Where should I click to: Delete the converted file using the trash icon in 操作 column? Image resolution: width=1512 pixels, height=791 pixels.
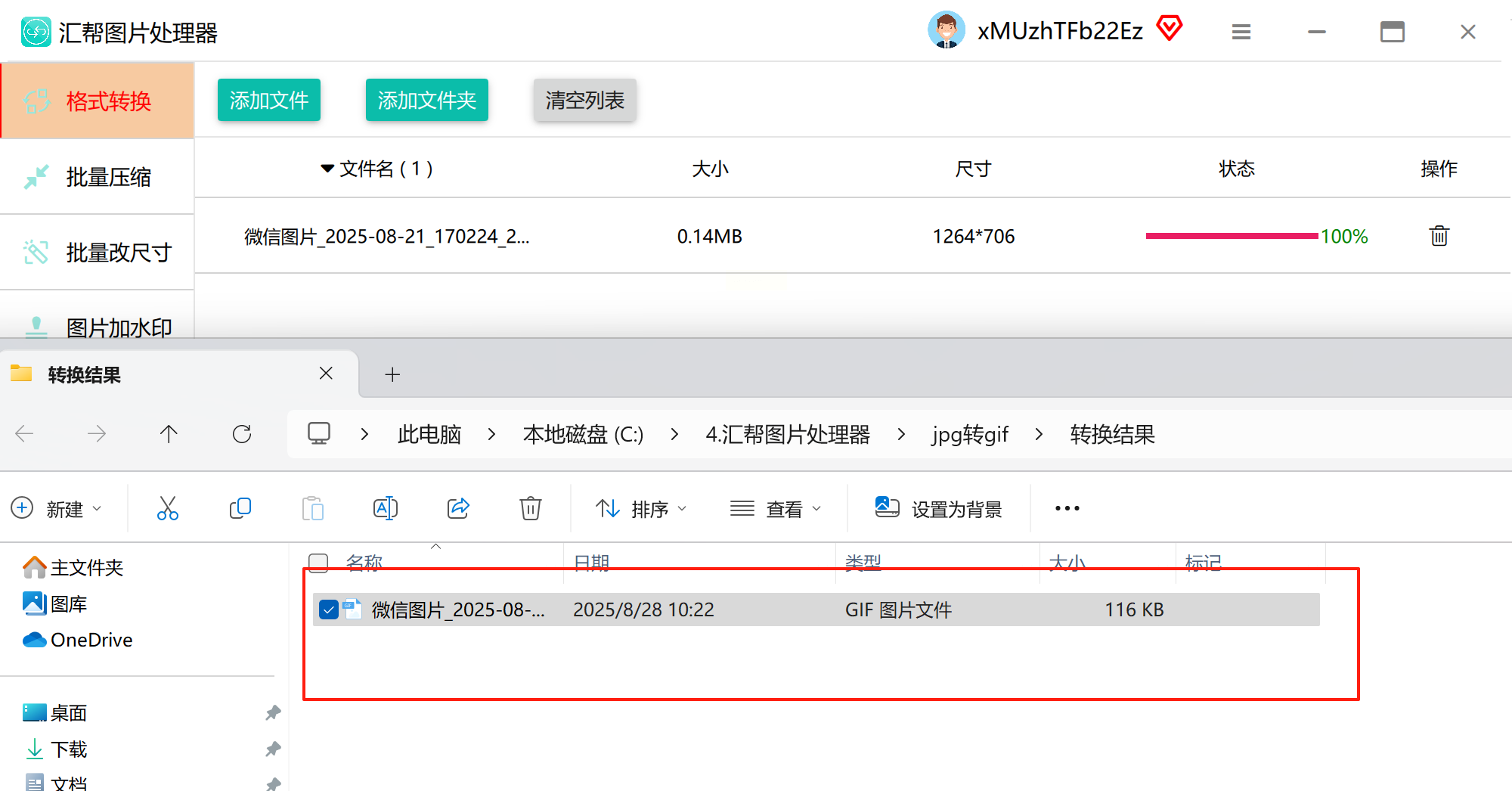pos(1439,236)
